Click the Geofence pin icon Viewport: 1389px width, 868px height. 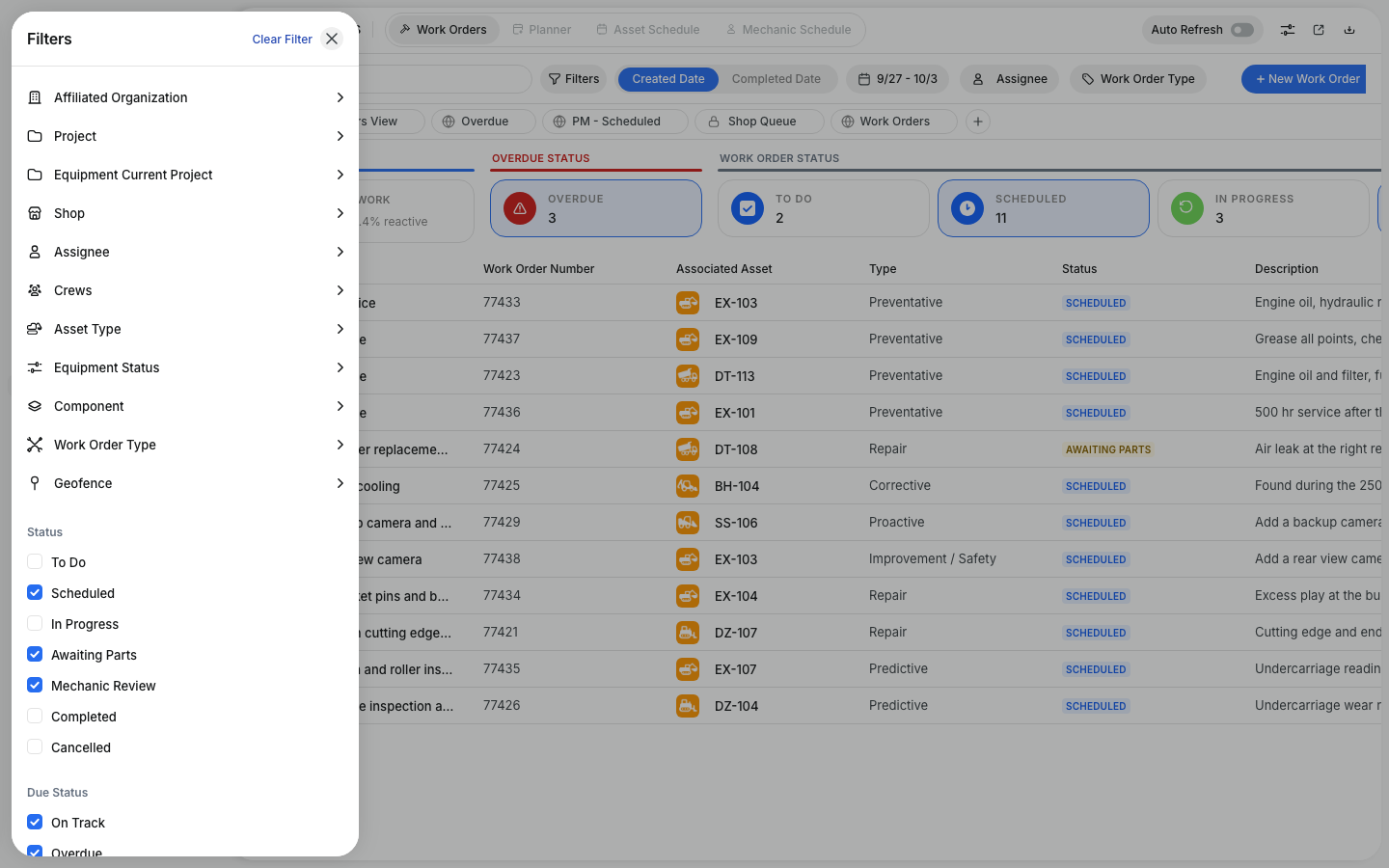pos(35,483)
